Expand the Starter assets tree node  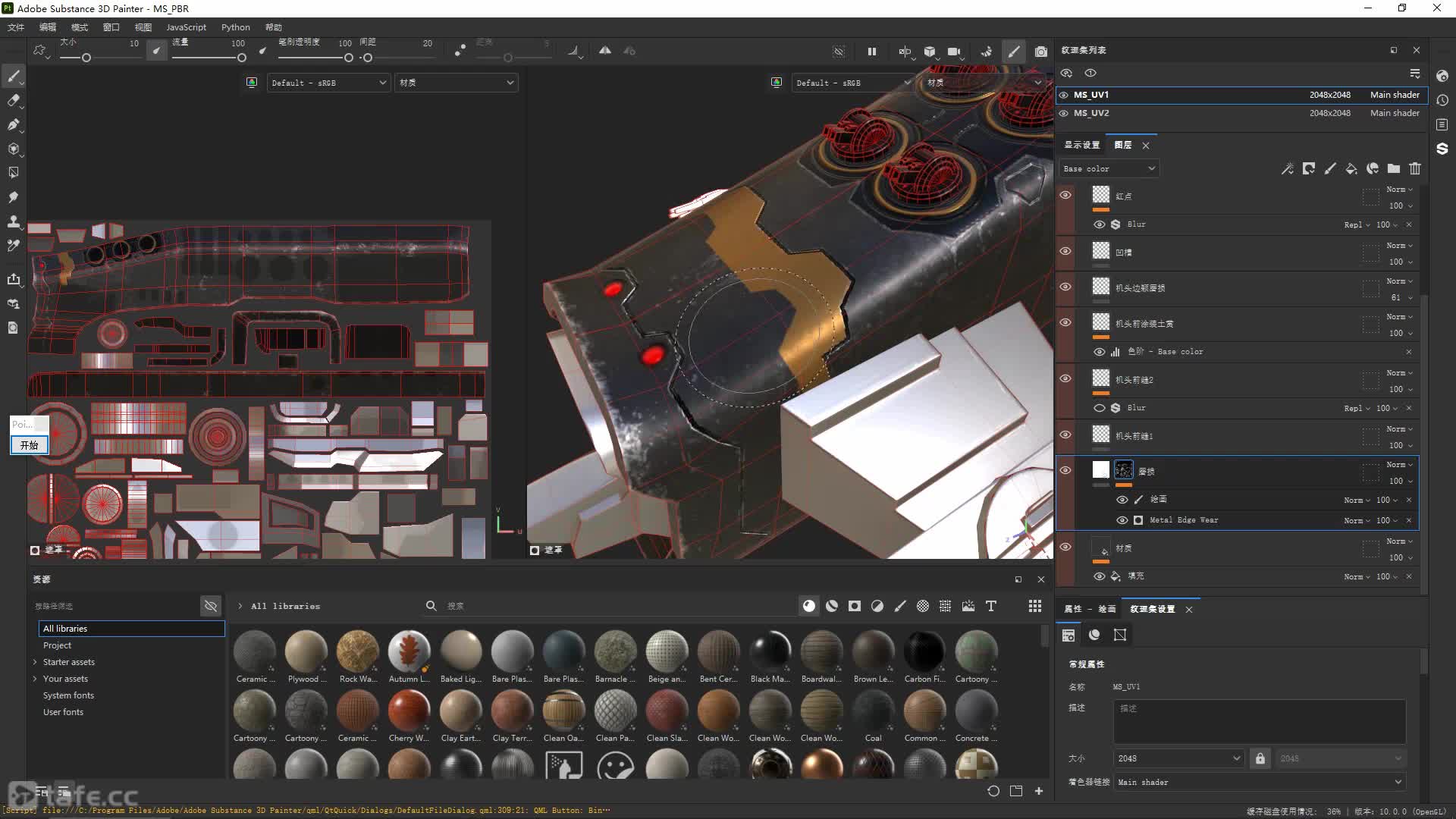pyautogui.click(x=35, y=662)
